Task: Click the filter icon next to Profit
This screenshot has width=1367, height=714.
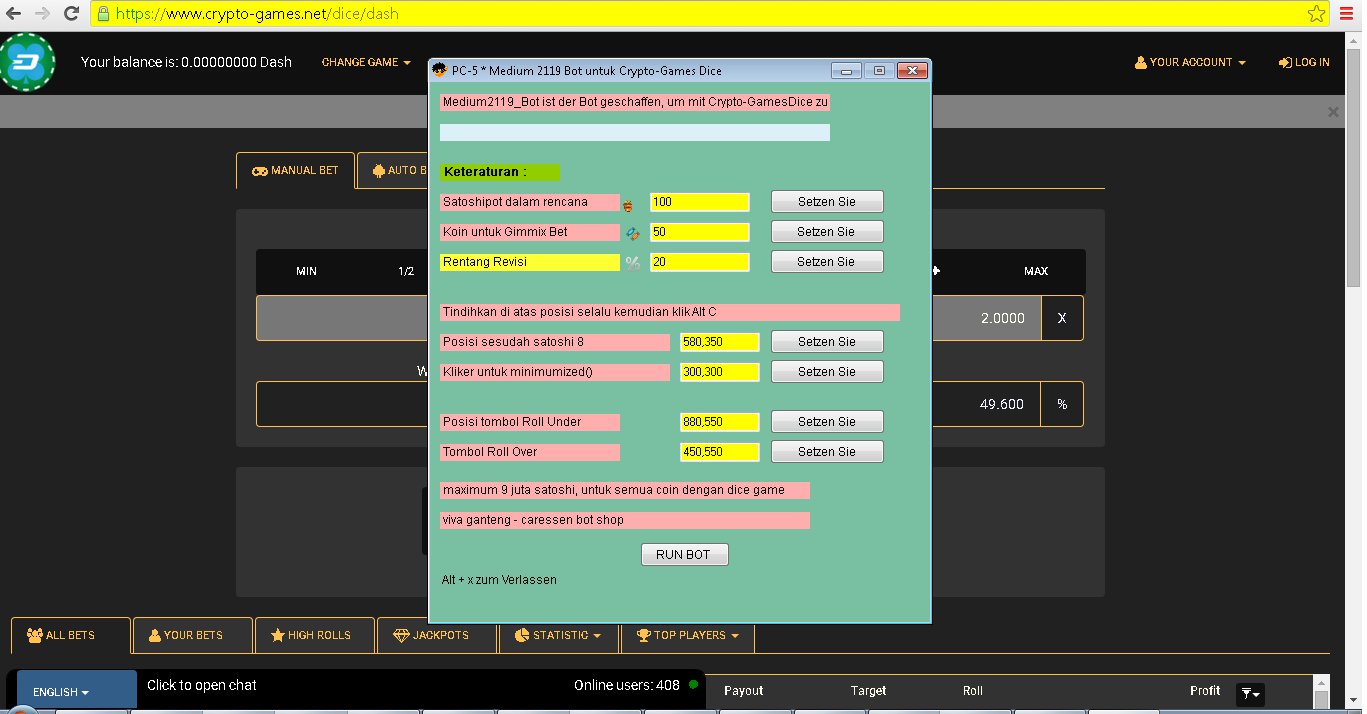Action: [1250, 693]
